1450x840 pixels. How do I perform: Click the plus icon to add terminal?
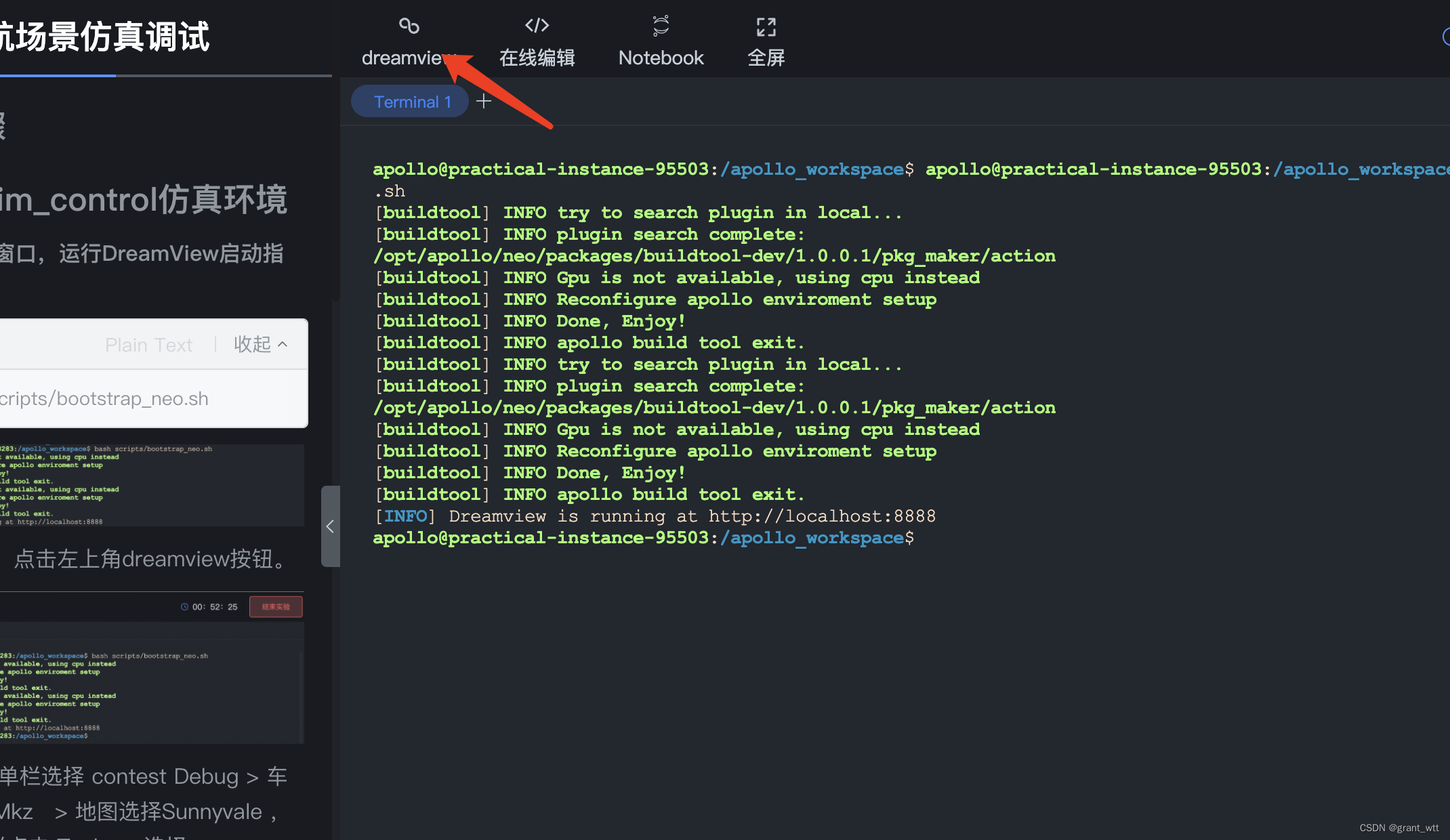pyautogui.click(x=483, y=101)
